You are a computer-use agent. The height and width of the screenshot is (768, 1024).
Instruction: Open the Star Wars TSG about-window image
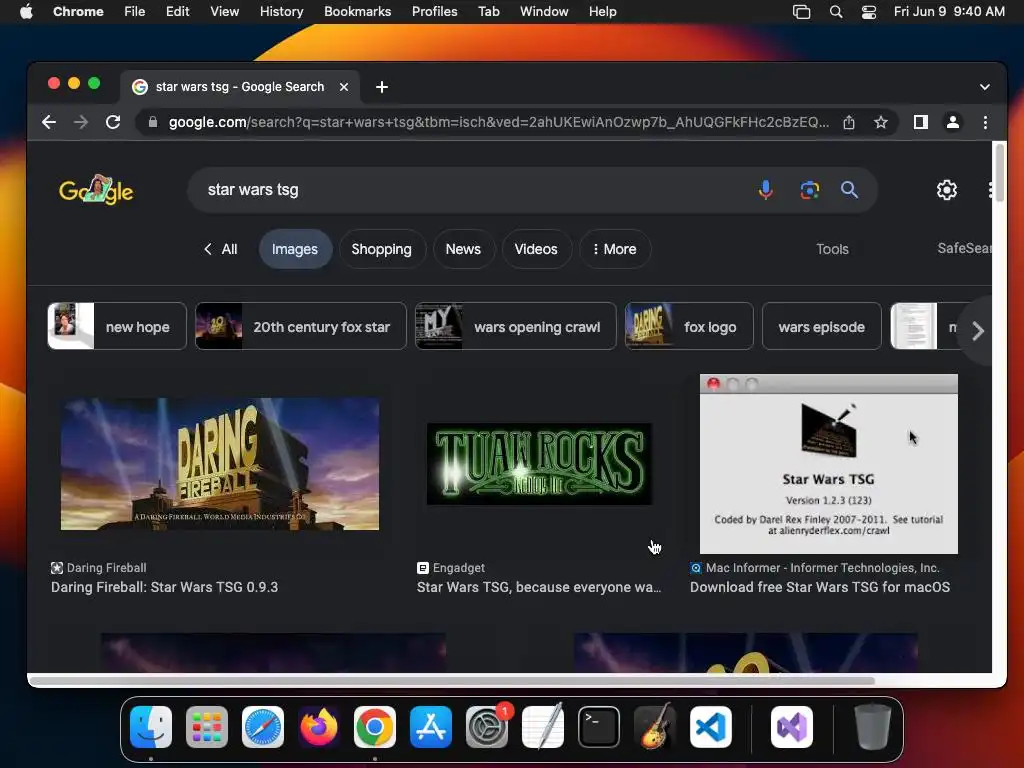(828, 464)
